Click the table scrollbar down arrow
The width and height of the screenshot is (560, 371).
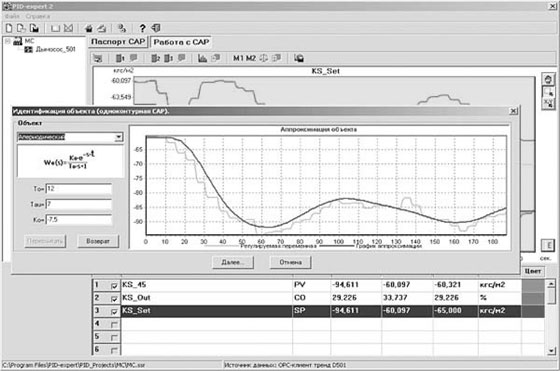[x=551, y=351]
